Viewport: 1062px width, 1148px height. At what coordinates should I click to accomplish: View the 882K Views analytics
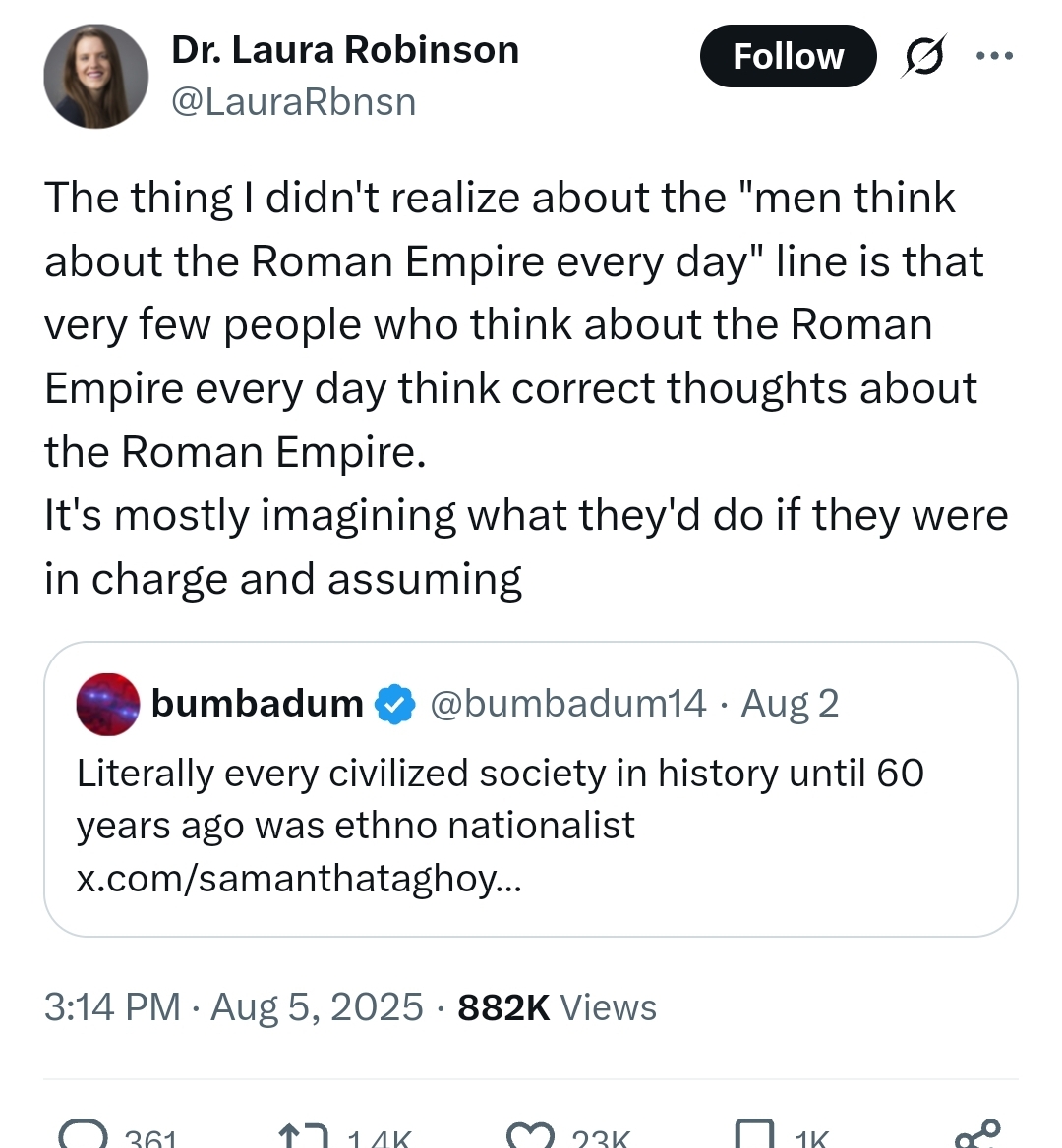[557, 1007]
